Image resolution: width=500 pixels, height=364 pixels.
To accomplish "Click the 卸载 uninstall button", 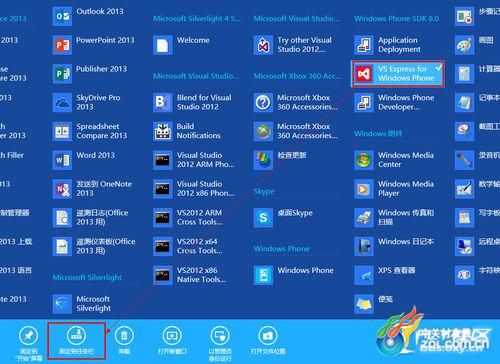I will (124, 340).
